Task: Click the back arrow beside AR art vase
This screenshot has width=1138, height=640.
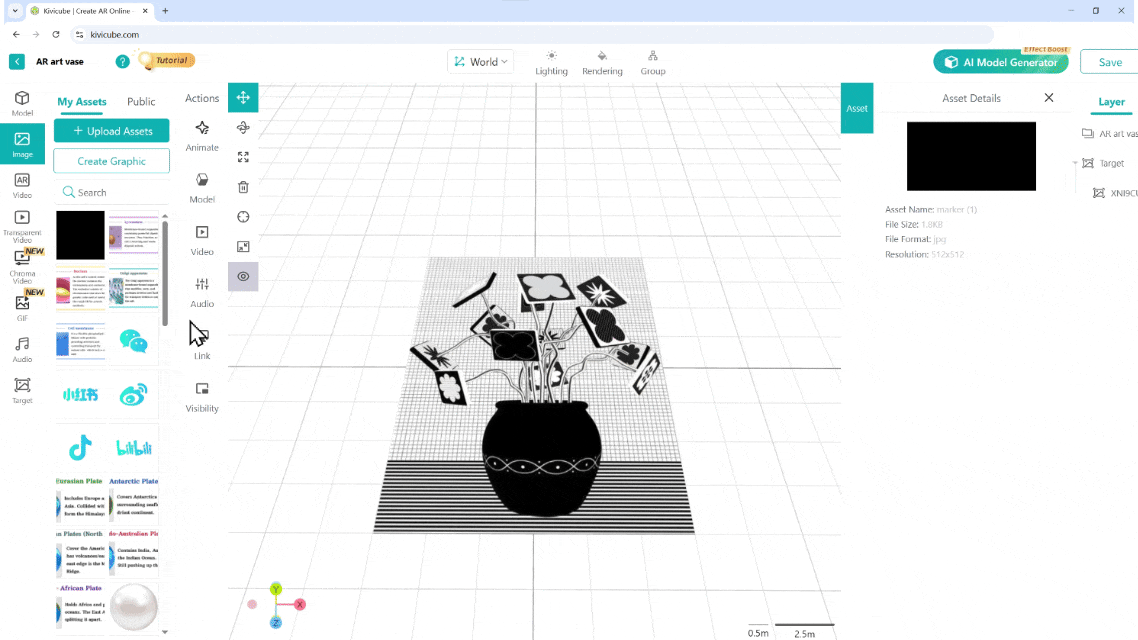Action: pyautogui.click(x=17, y=62)
